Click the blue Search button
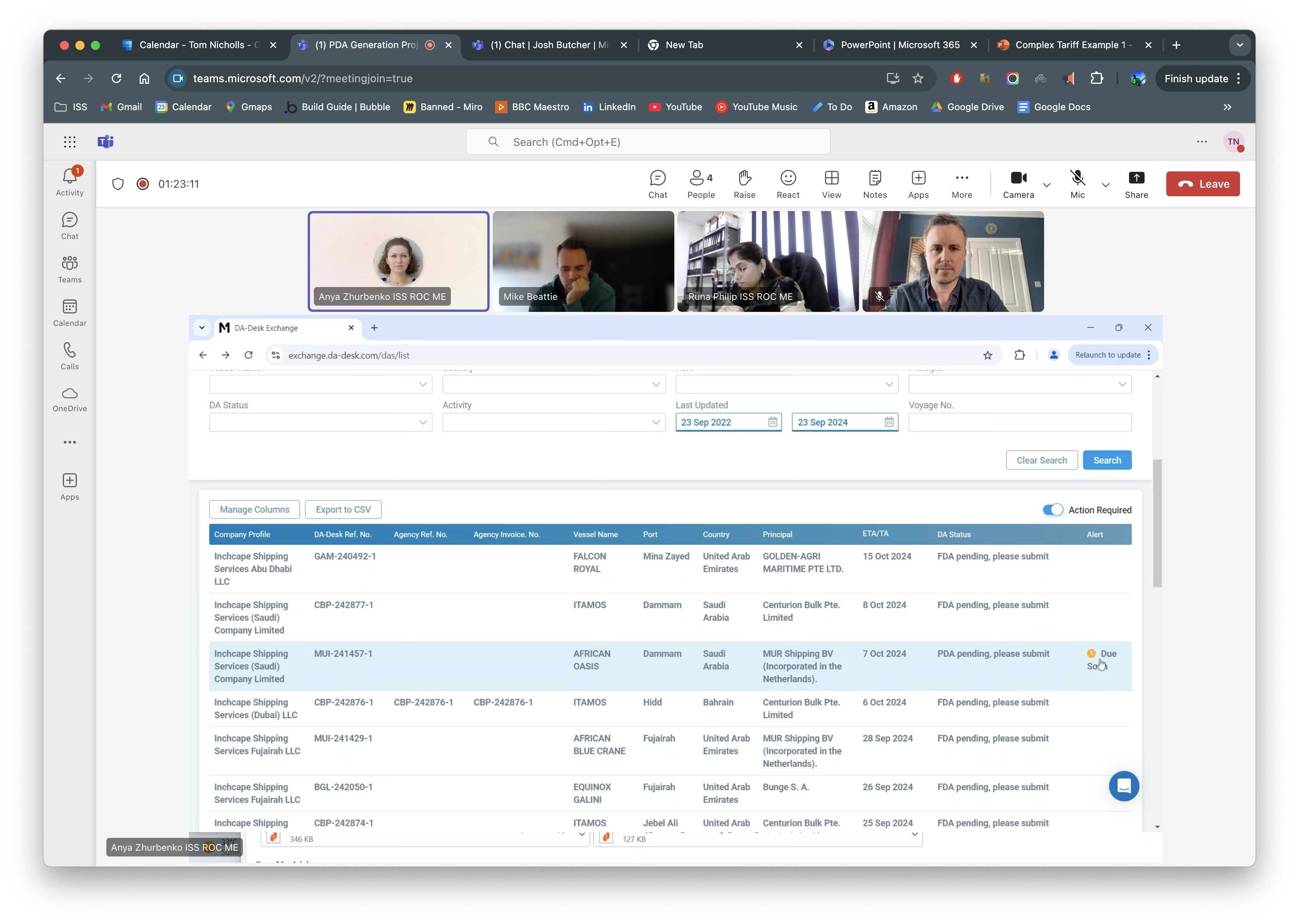 click(1107, 460)
